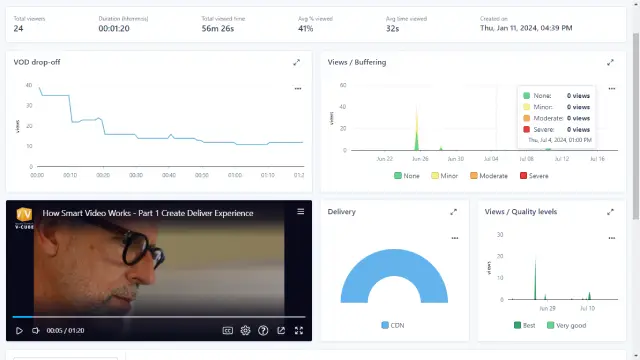The height and width of the screenshot is (360, 640).
Task: Expand the Views / Quality levels chart
Action: tap(610, 212)
